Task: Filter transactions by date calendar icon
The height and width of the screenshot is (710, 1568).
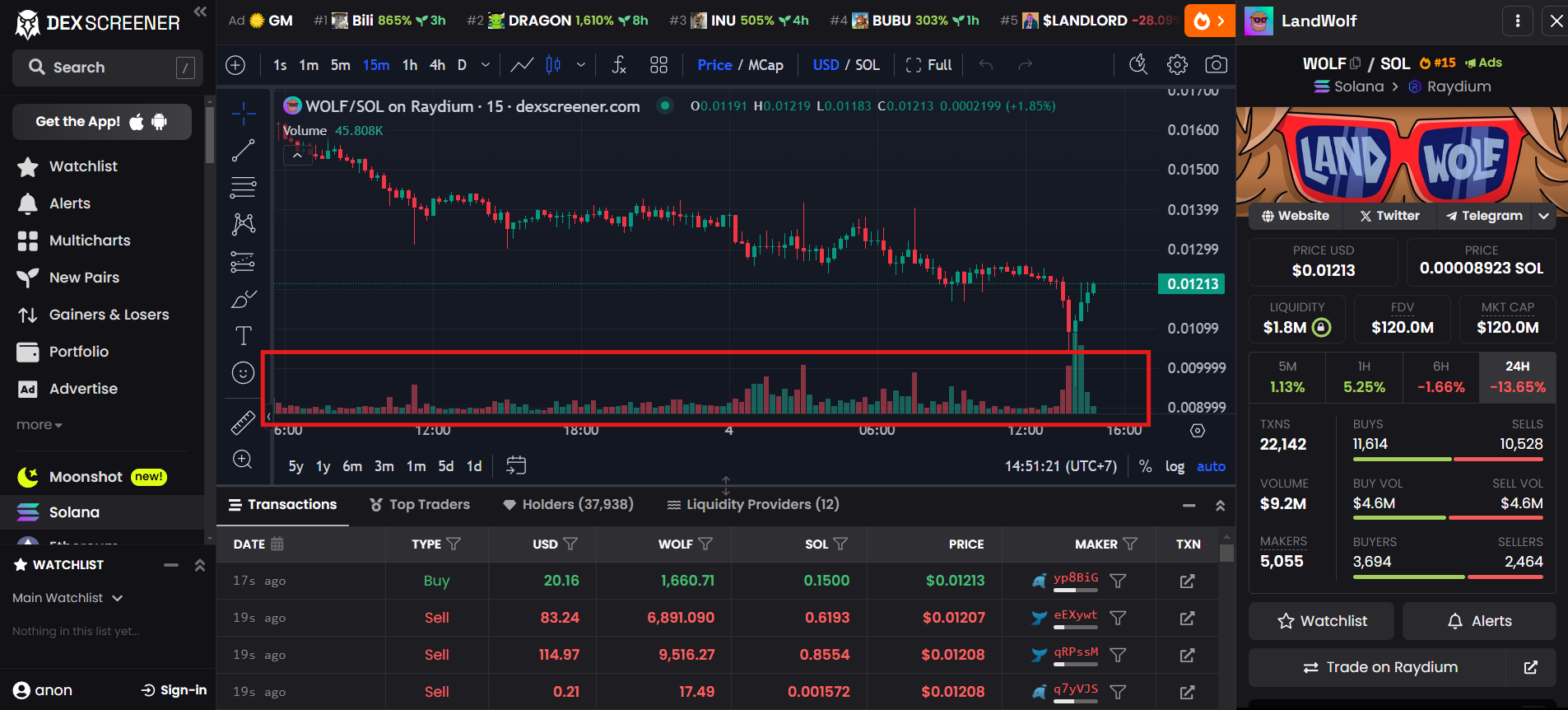Action: [x=277, y=544]
